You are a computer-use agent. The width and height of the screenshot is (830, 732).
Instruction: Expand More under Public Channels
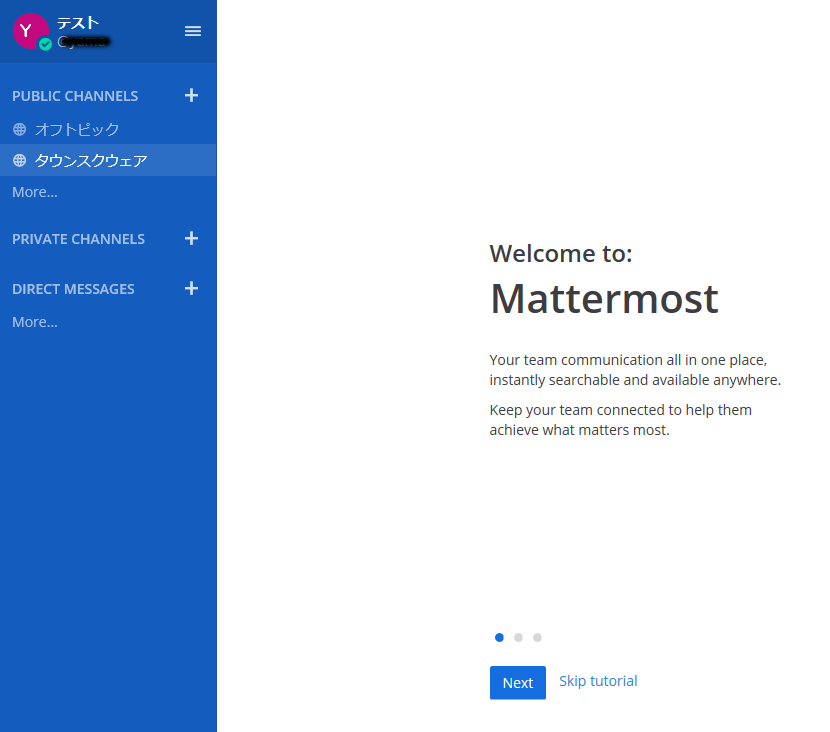point(35,192)
